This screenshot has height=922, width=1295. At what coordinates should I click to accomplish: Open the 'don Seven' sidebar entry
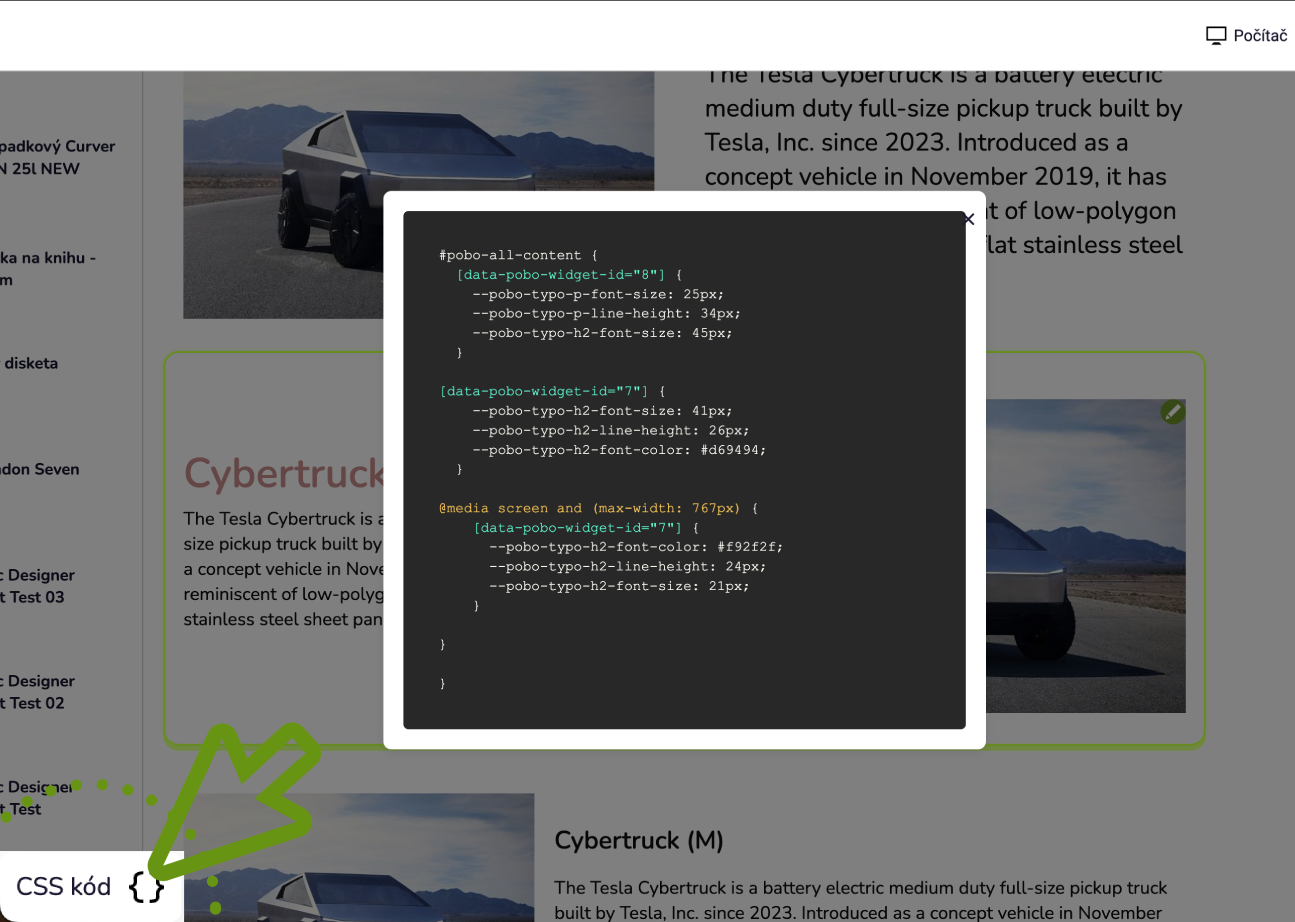40,469
